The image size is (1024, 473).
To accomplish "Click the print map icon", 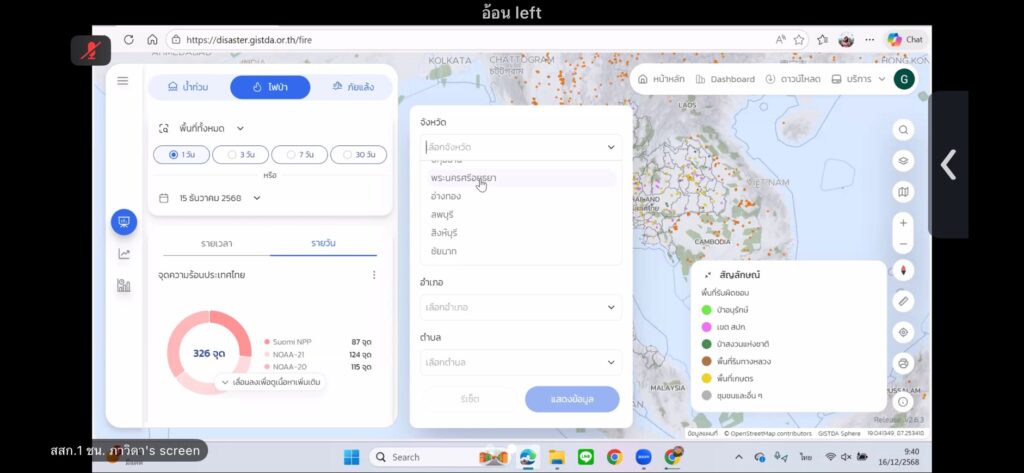I will 903,363.
